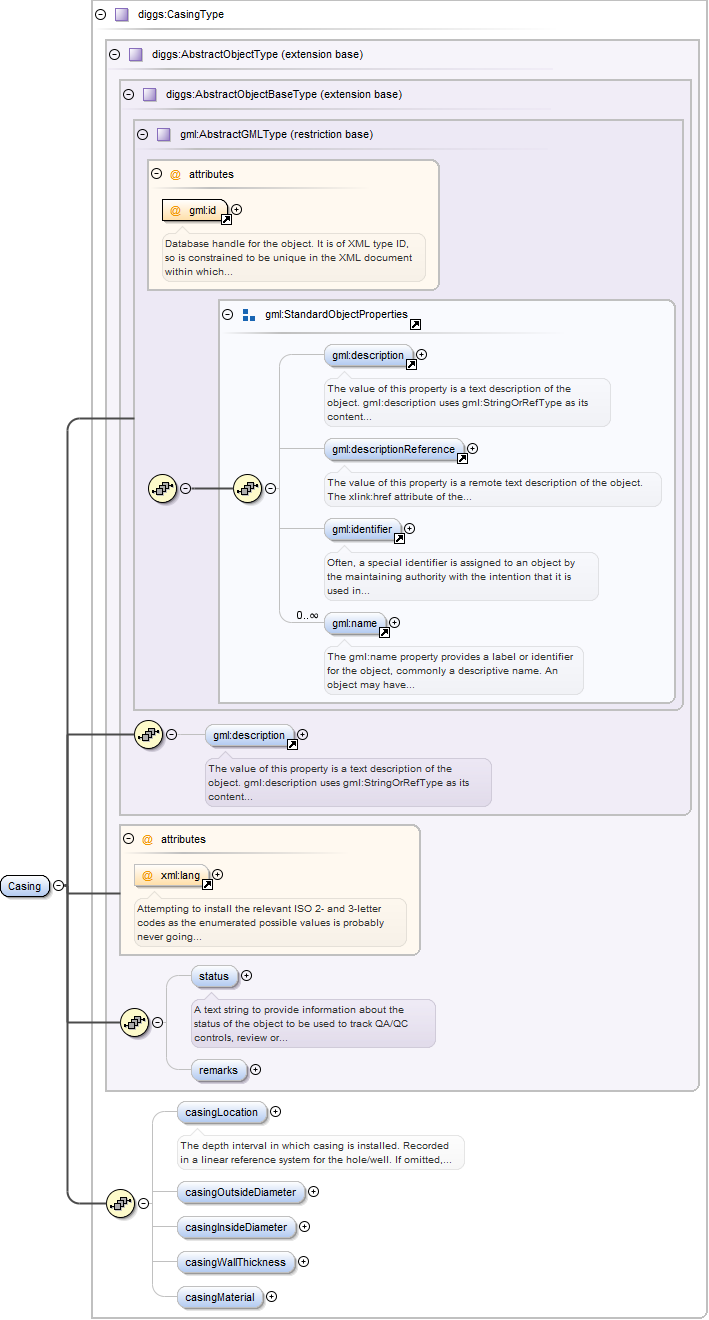
Task: Collapse the gml:AbstractGMLType restriction base section
Action: tap(142, 134)
